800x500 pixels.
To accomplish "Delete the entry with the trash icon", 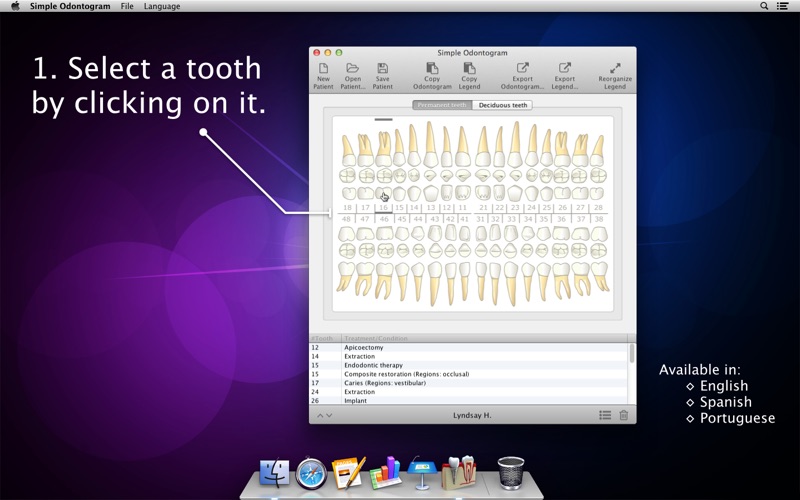I will (623, 415).
